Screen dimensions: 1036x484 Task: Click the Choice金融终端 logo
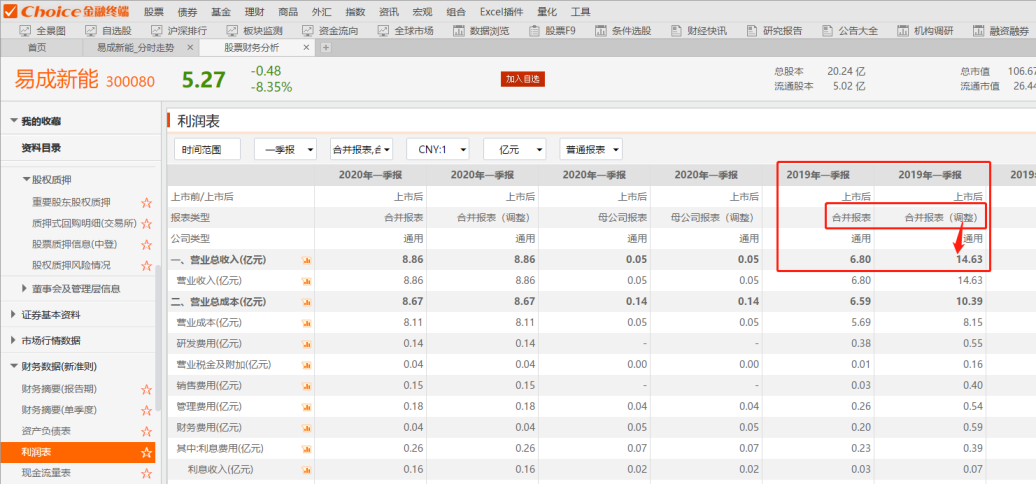[66, 11]
